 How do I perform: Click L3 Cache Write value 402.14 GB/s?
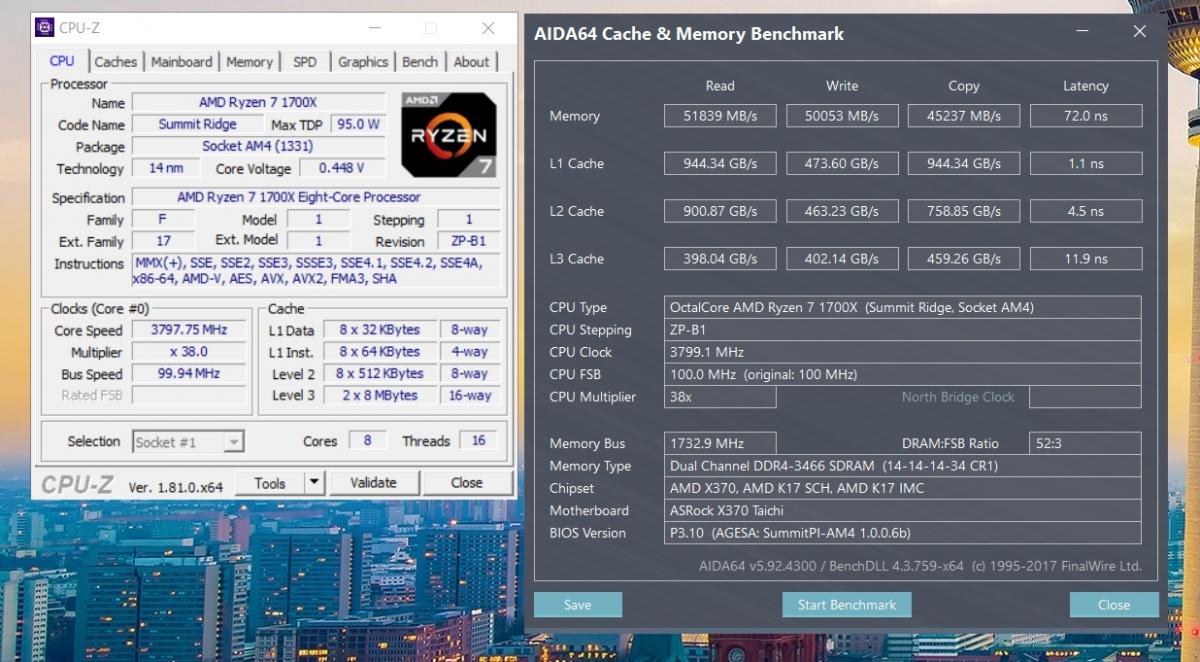point(842,259)
